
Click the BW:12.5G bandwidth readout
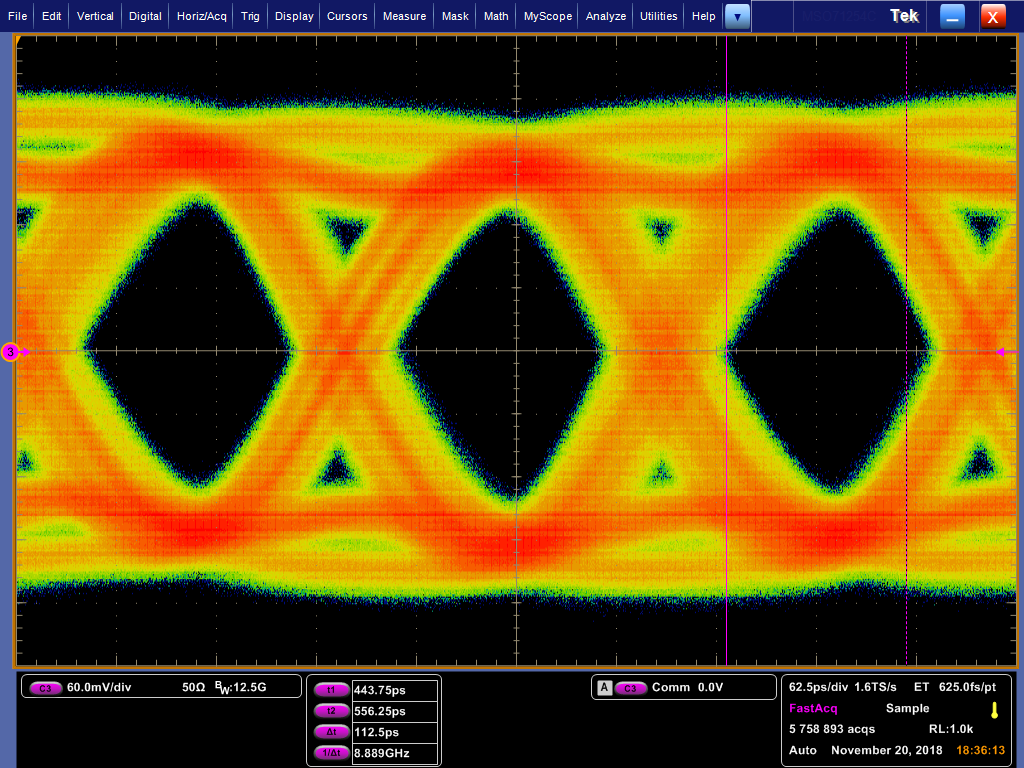click(240, 688)
